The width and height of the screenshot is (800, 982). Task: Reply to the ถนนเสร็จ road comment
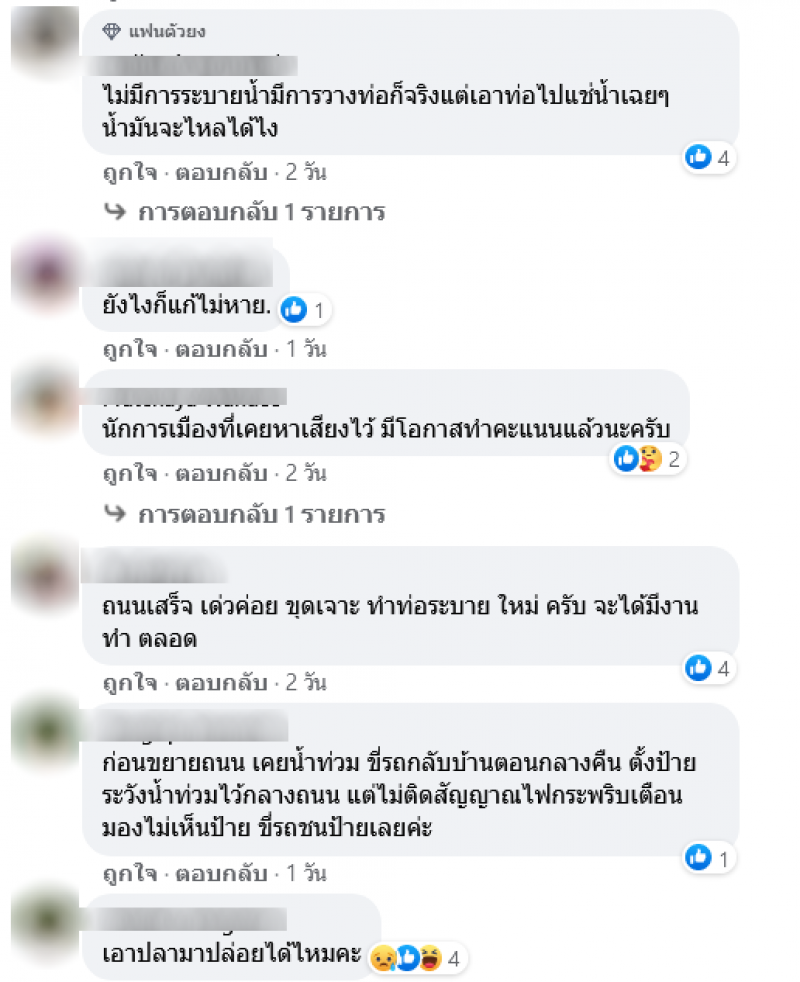pyautogui.click(x=221, y=683)
